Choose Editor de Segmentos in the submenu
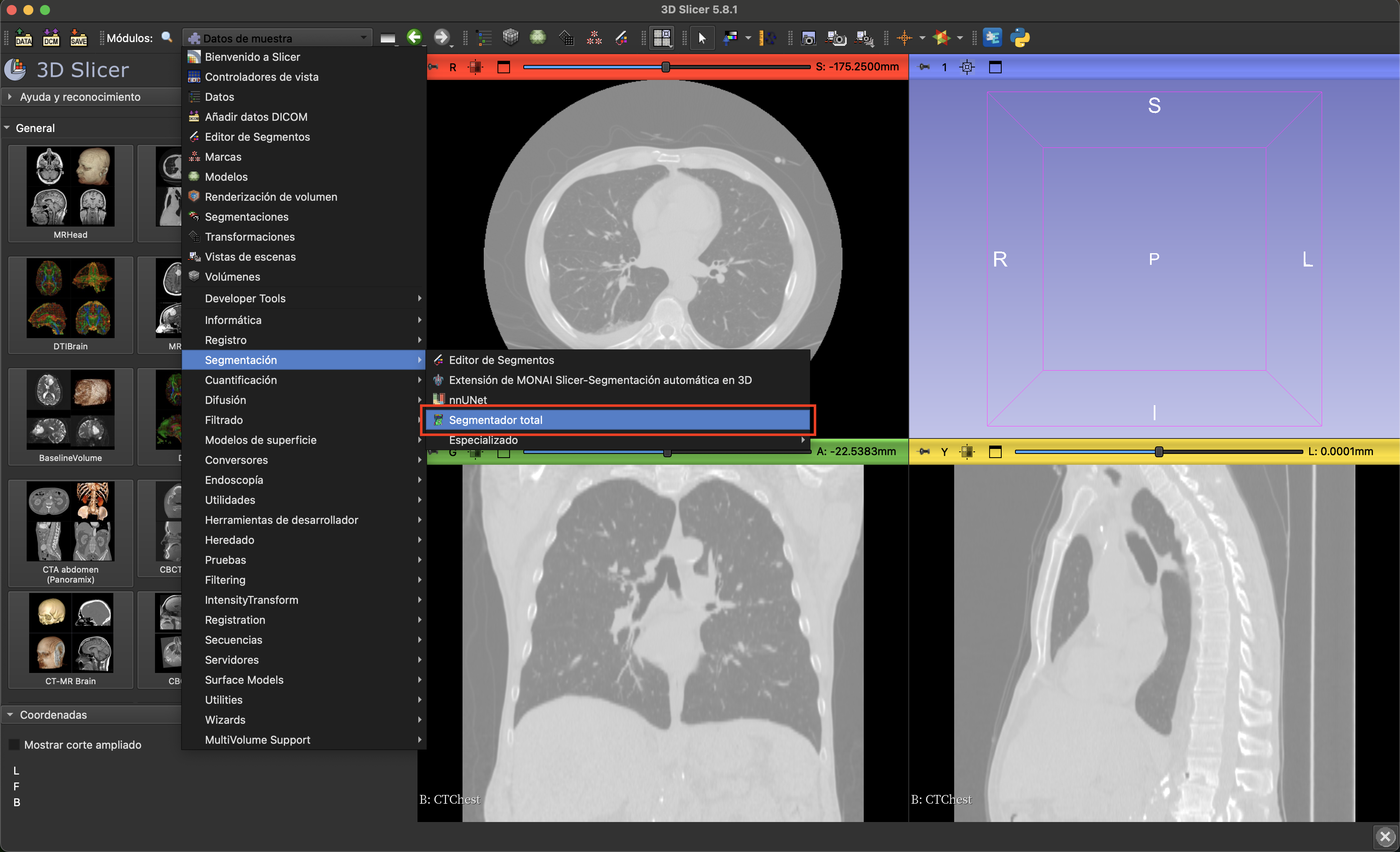This screenshot has height=852, width=1400. point(500,359)
